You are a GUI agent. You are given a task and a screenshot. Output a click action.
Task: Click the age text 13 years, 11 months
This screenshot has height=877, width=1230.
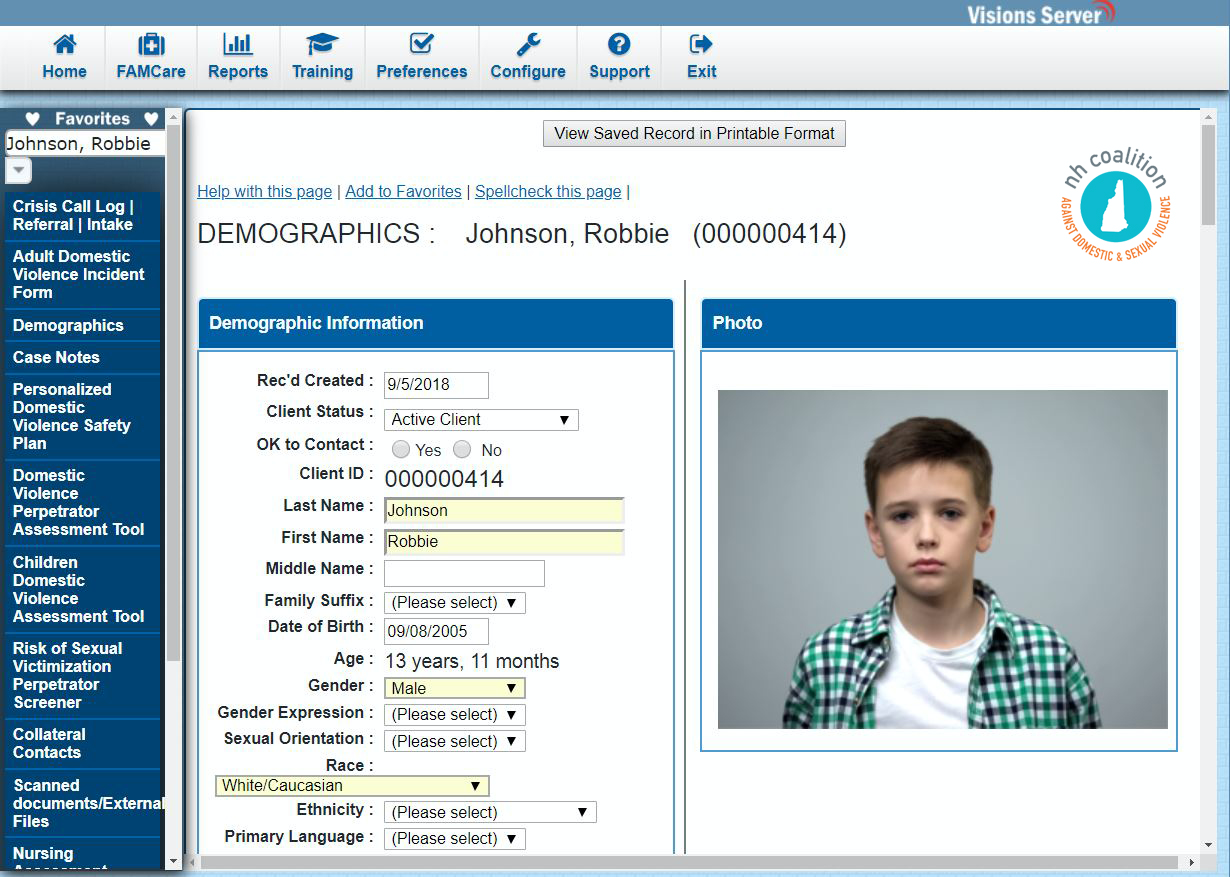(472, 661)
